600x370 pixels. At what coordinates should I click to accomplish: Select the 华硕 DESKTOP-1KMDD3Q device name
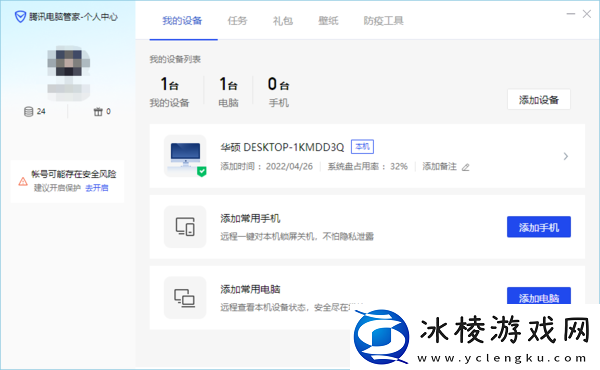coord(282,147)
